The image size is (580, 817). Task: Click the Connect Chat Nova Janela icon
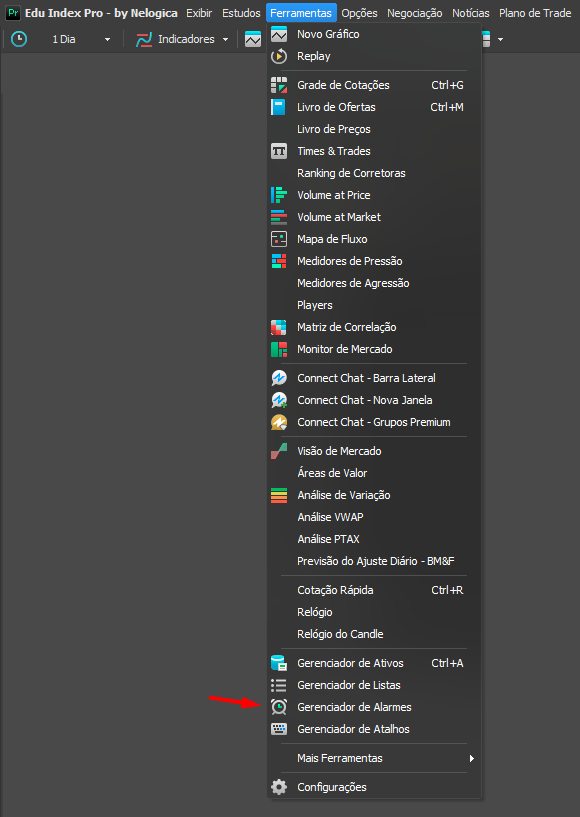pyautogui.click(x=279, y=400)
